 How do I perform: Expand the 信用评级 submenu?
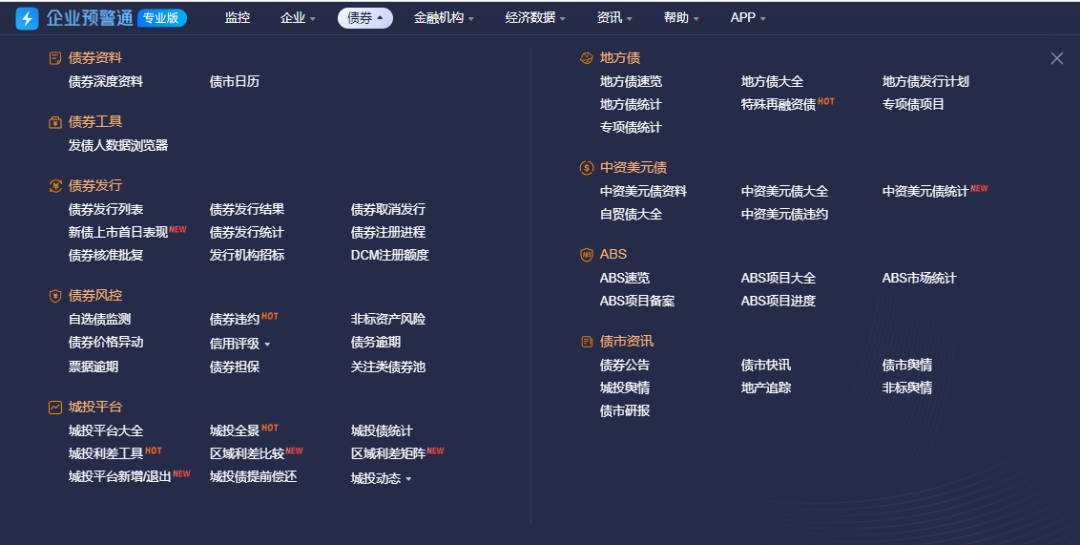tap(240, 343)
